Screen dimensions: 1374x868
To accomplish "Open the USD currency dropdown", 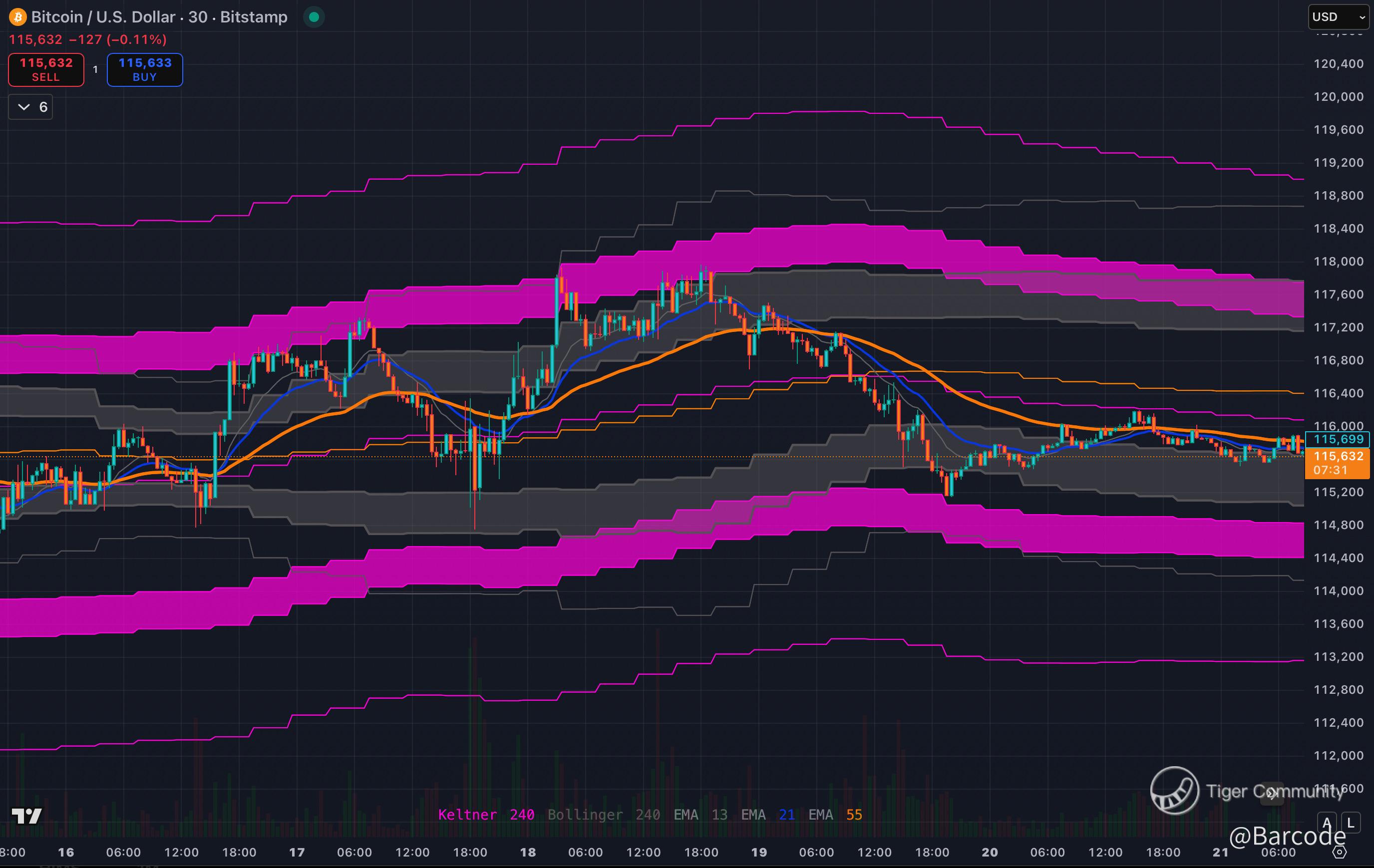I will click(1338, 17).
